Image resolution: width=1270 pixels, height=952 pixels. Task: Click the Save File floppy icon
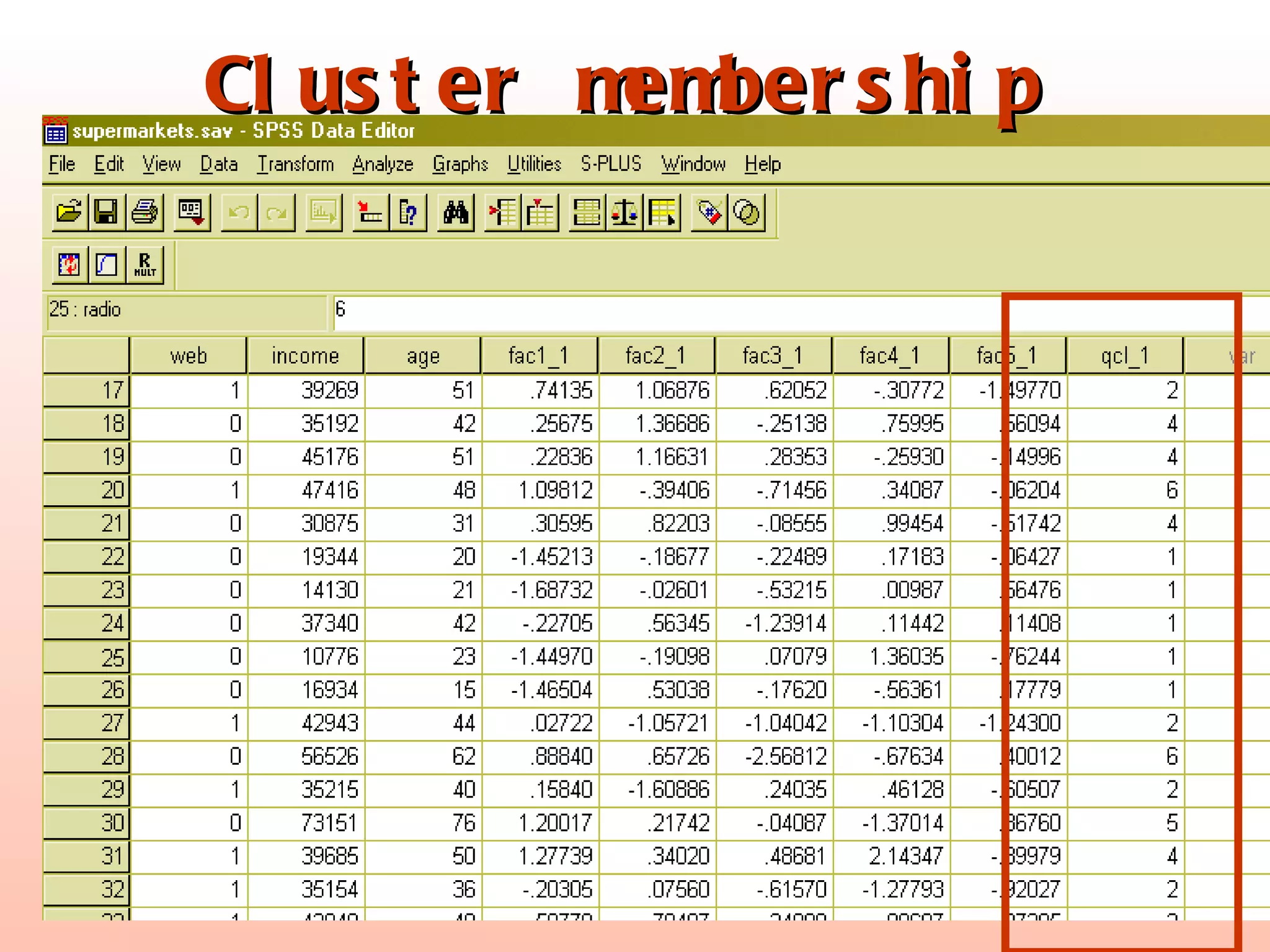(106, 213)
